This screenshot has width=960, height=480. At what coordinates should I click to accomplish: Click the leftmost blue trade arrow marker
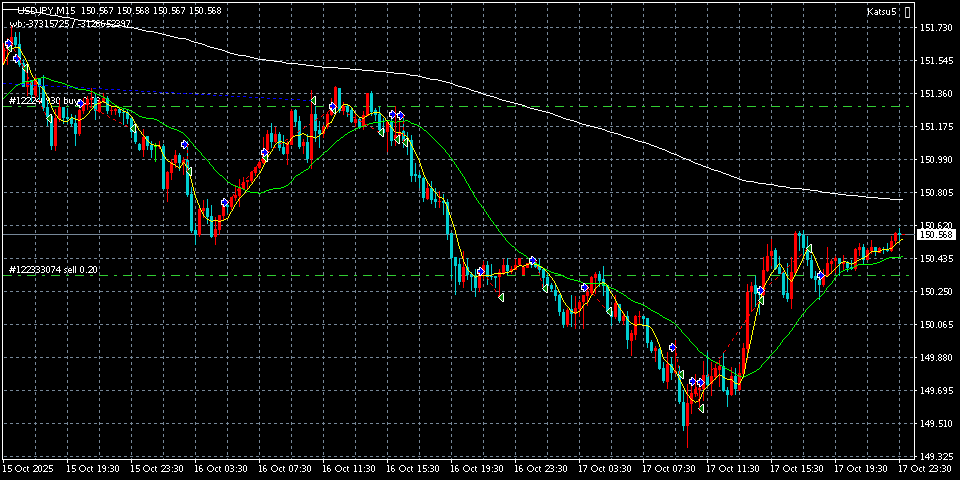[x=9, y=44]
